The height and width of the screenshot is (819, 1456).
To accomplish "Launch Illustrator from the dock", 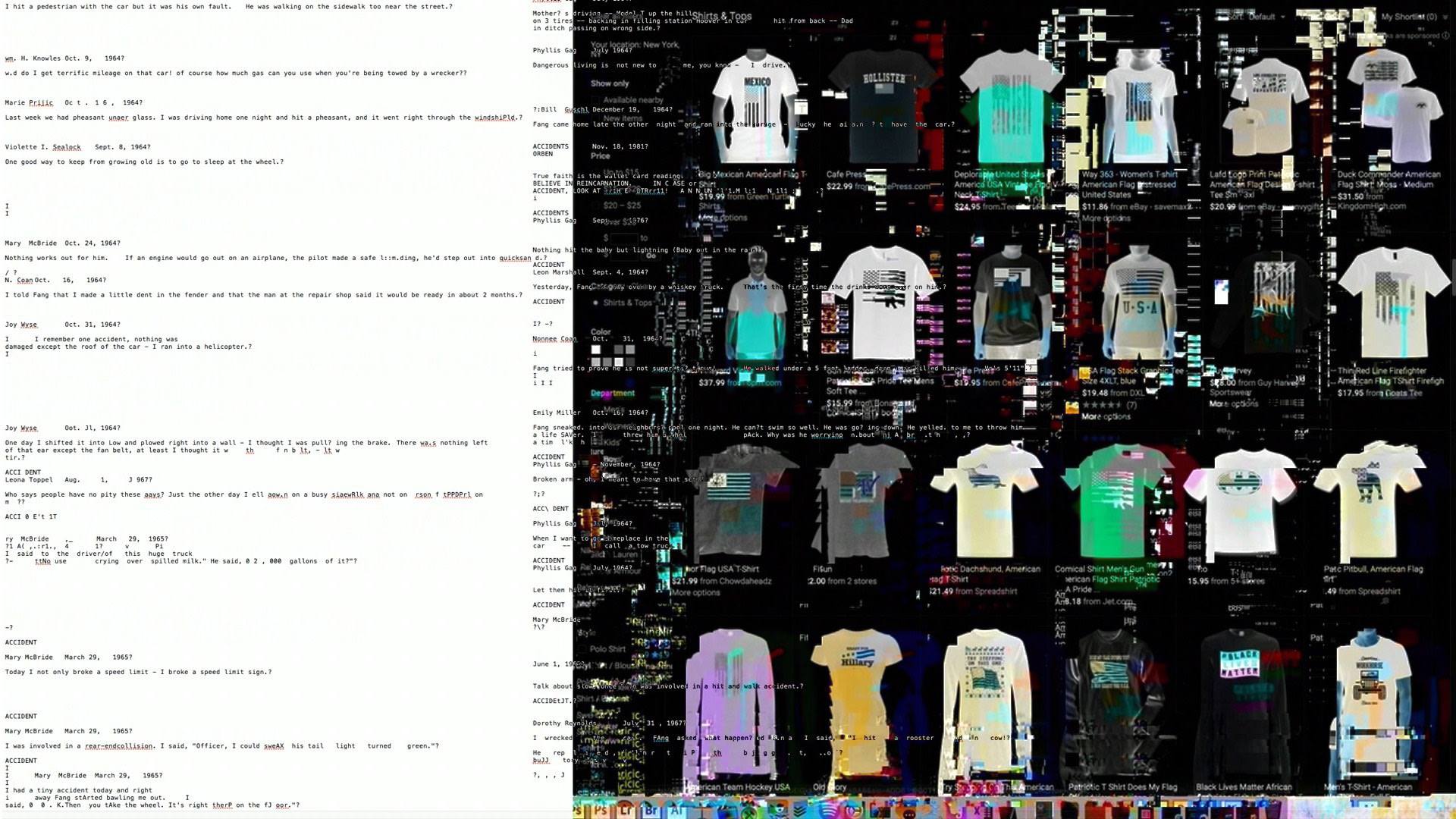I will (676, 810).
